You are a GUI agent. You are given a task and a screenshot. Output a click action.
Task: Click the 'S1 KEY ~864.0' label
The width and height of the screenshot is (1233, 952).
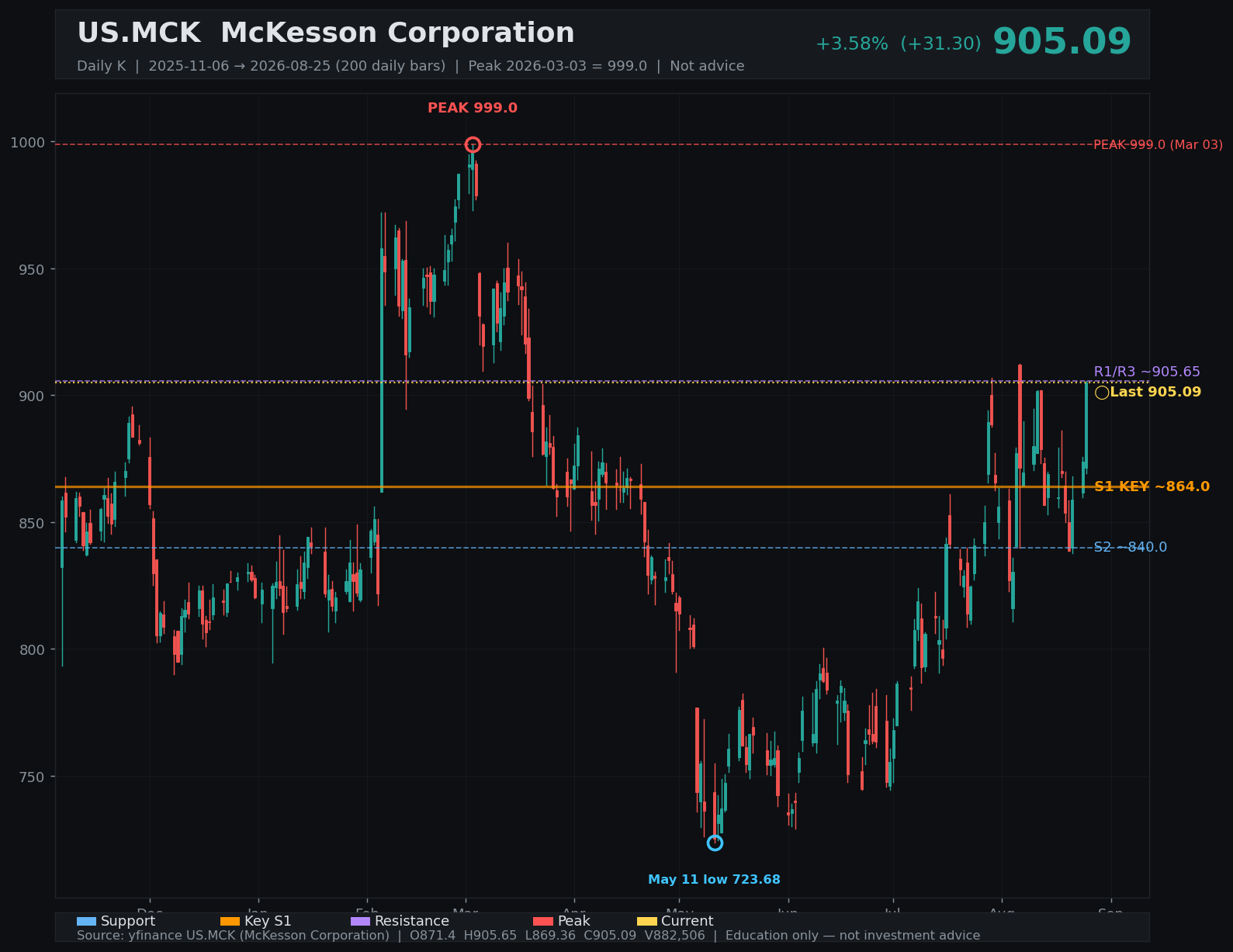(1152, 487)
